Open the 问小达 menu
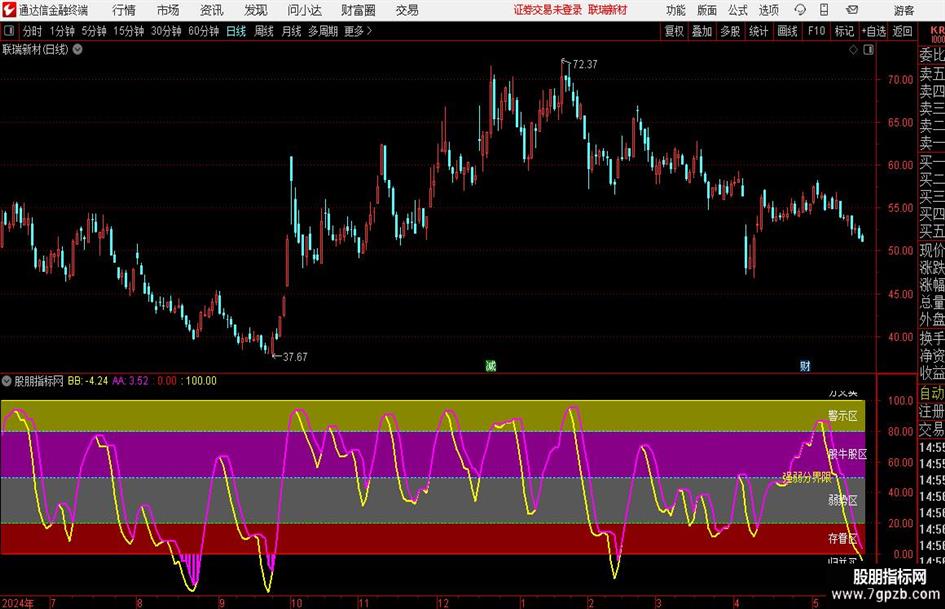Viewport: 945px width, 609px height. tap(304, 10)
